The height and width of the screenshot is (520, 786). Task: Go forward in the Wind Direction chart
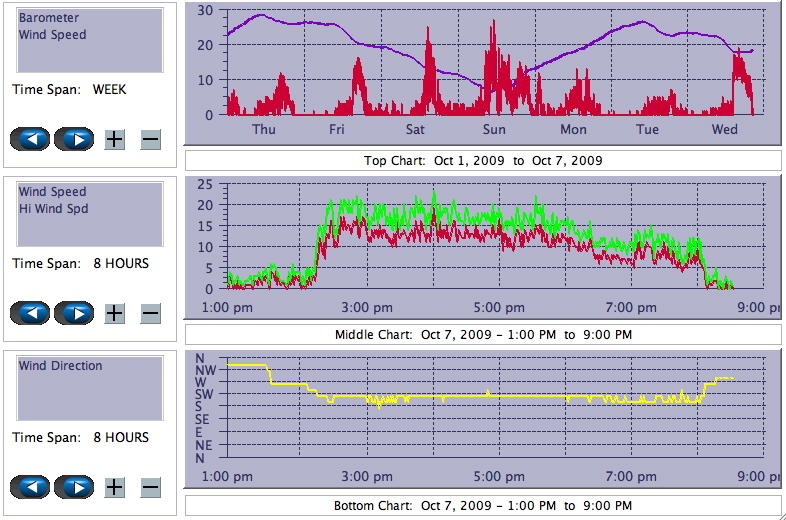(x=73, y=487)
